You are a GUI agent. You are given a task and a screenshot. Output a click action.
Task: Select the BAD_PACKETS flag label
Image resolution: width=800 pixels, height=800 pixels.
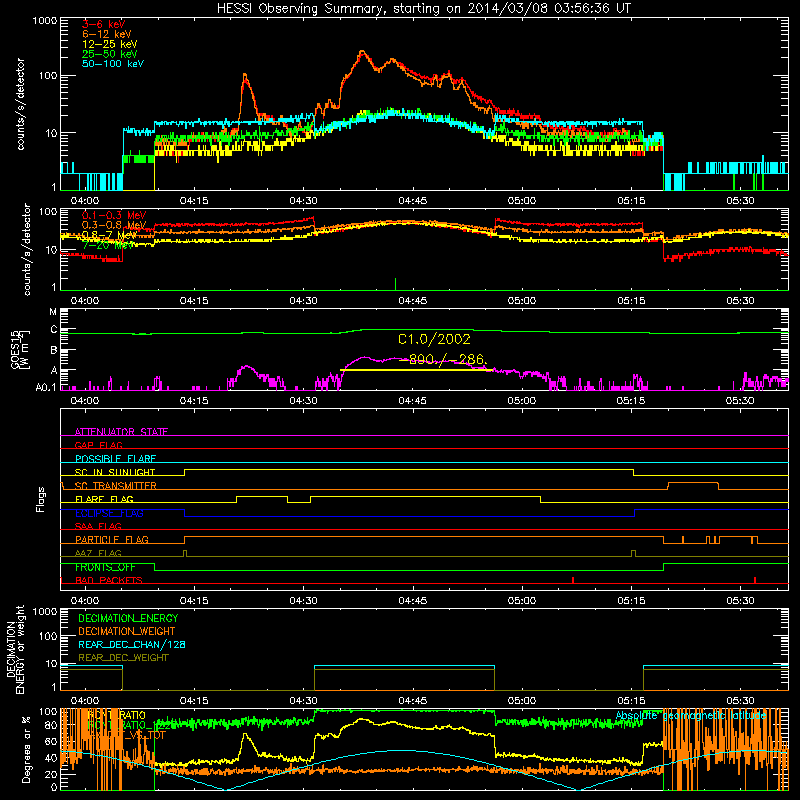pos(109,580)
